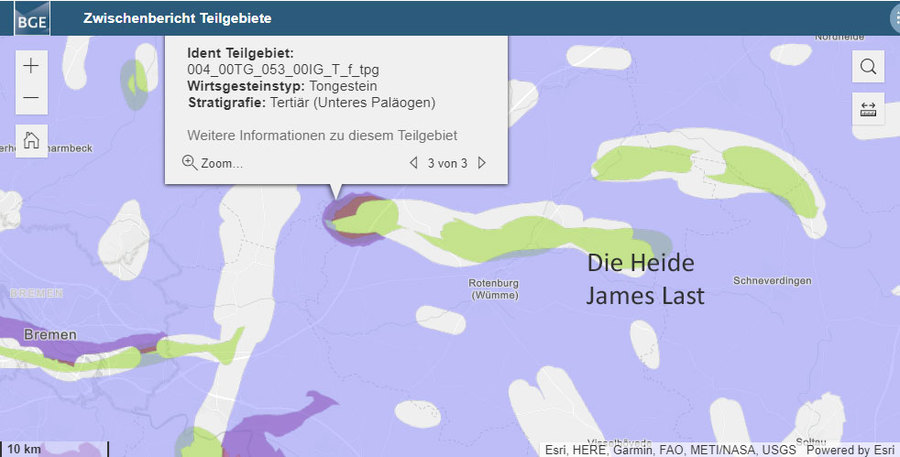Image resolution: width=900 pixels, height=457 pixels.
Task: Click the '3 von 3' feature counter
Action: pyautogui.click(x=447, y=163)
